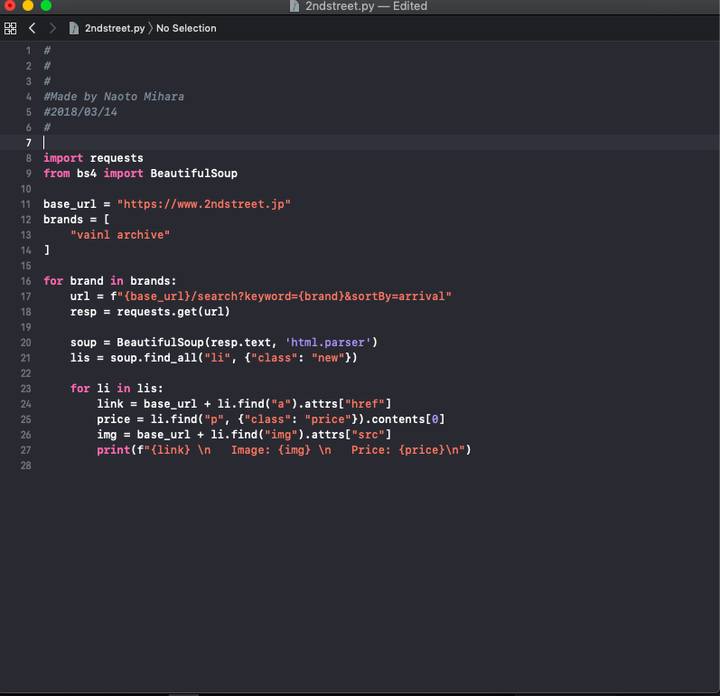Click the '2ndstreet.py — Edited' window title

point(366,6)
